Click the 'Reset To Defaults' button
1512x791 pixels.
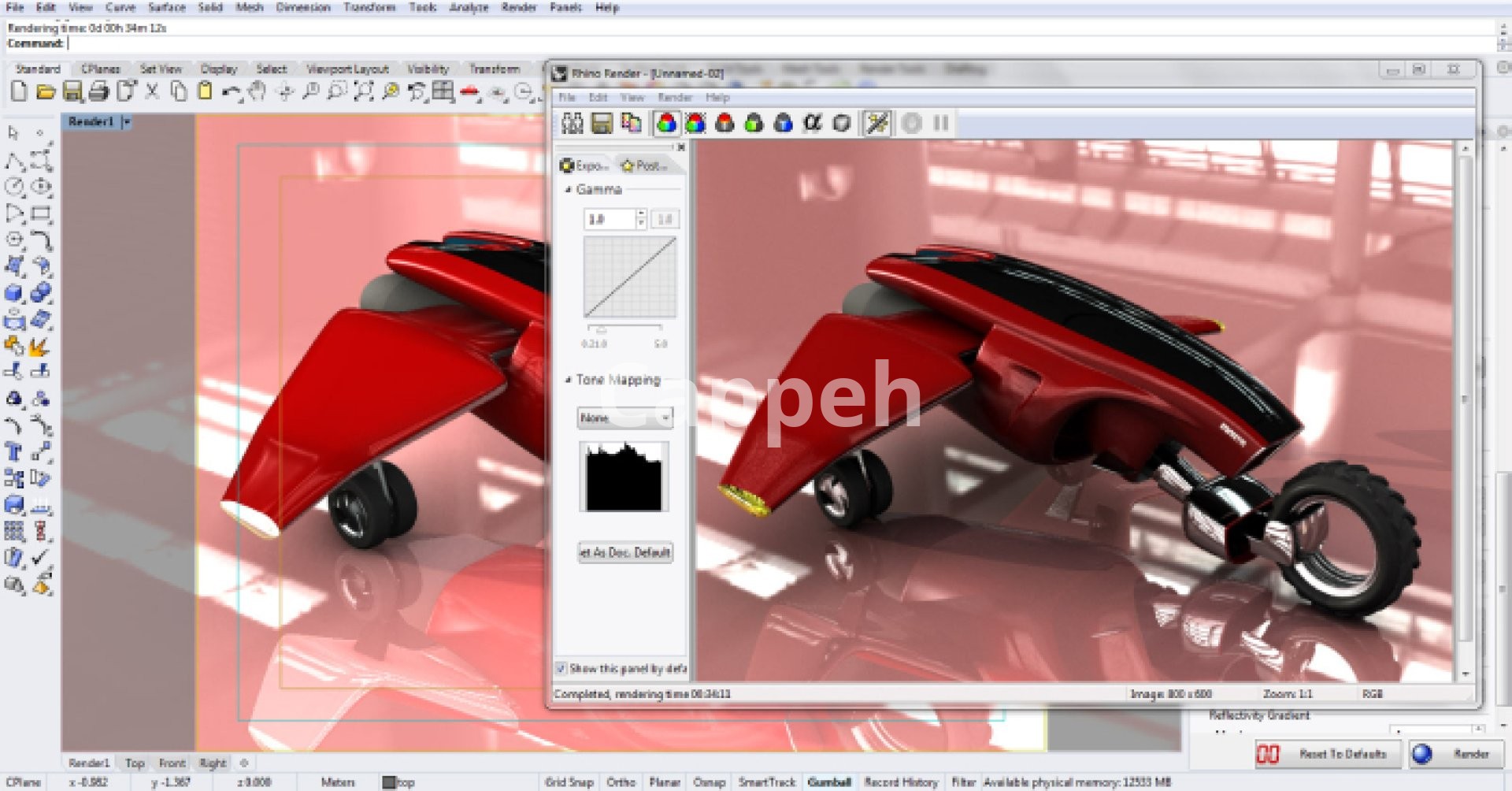1342,754
